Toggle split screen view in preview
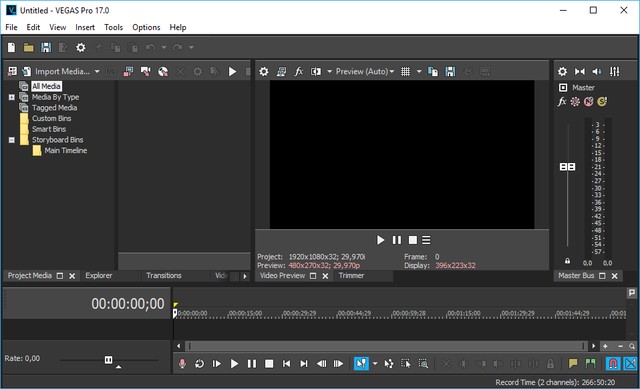The height and width of the screenshot is (389, 640). pos(316,72)
